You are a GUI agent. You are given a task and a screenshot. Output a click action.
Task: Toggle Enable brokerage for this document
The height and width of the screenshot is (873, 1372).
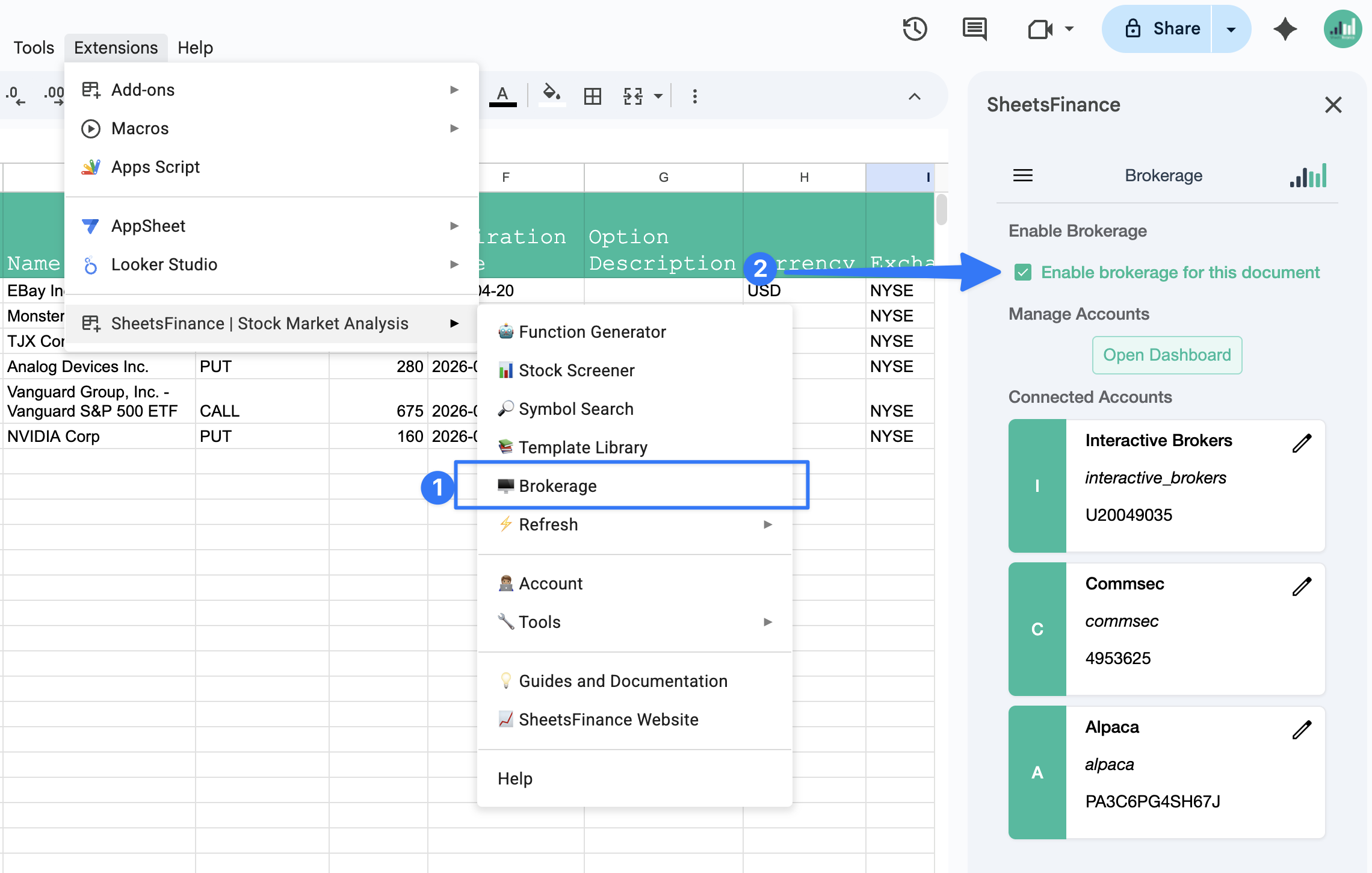click(x=1023, y=273)
